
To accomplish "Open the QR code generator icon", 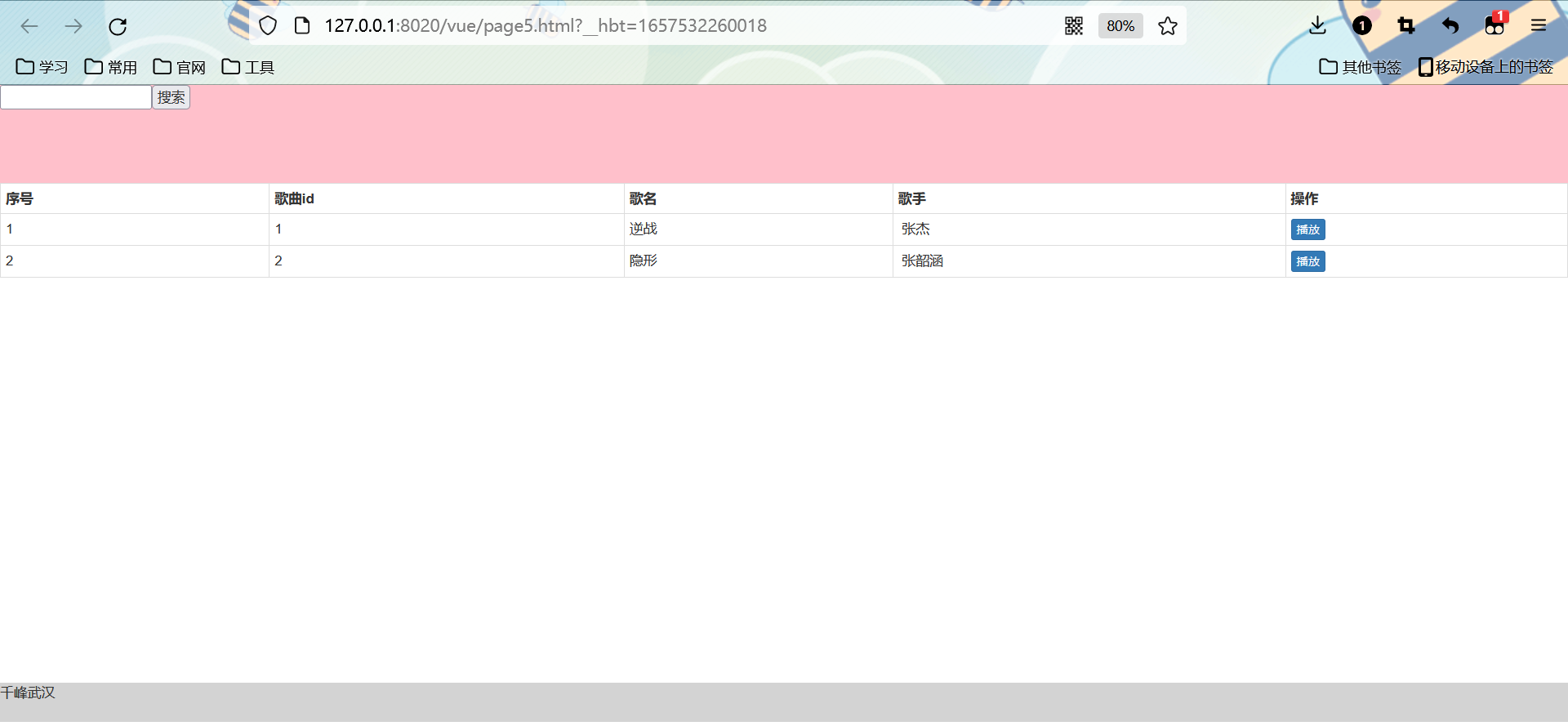I will click(1074, 25).
